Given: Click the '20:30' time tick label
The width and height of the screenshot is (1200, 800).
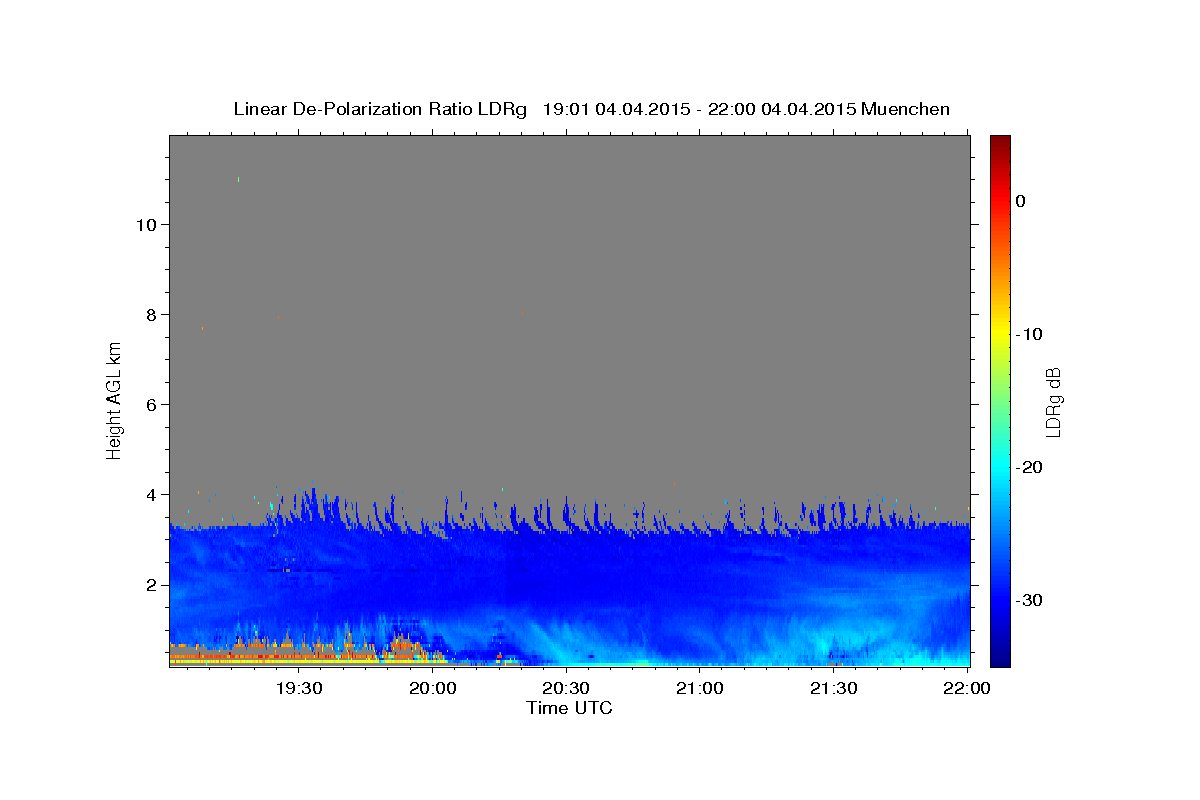Looking at the screenshot, I should [566, 689].
